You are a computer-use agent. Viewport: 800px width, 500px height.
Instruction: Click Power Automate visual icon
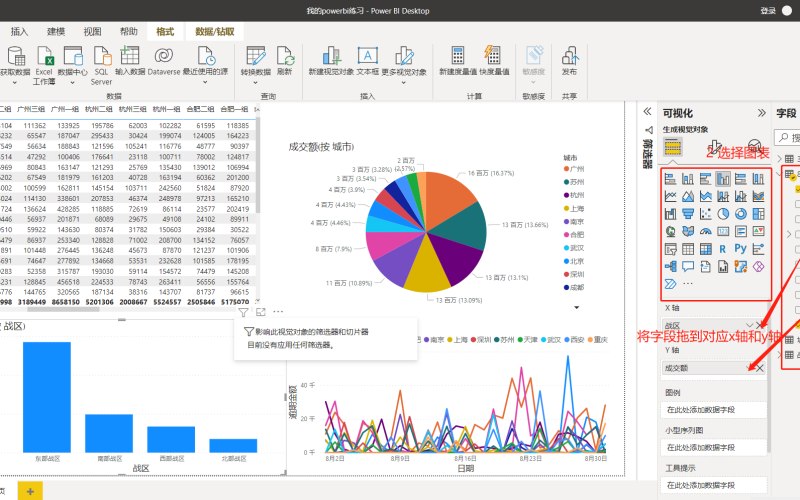coord(670,284)
